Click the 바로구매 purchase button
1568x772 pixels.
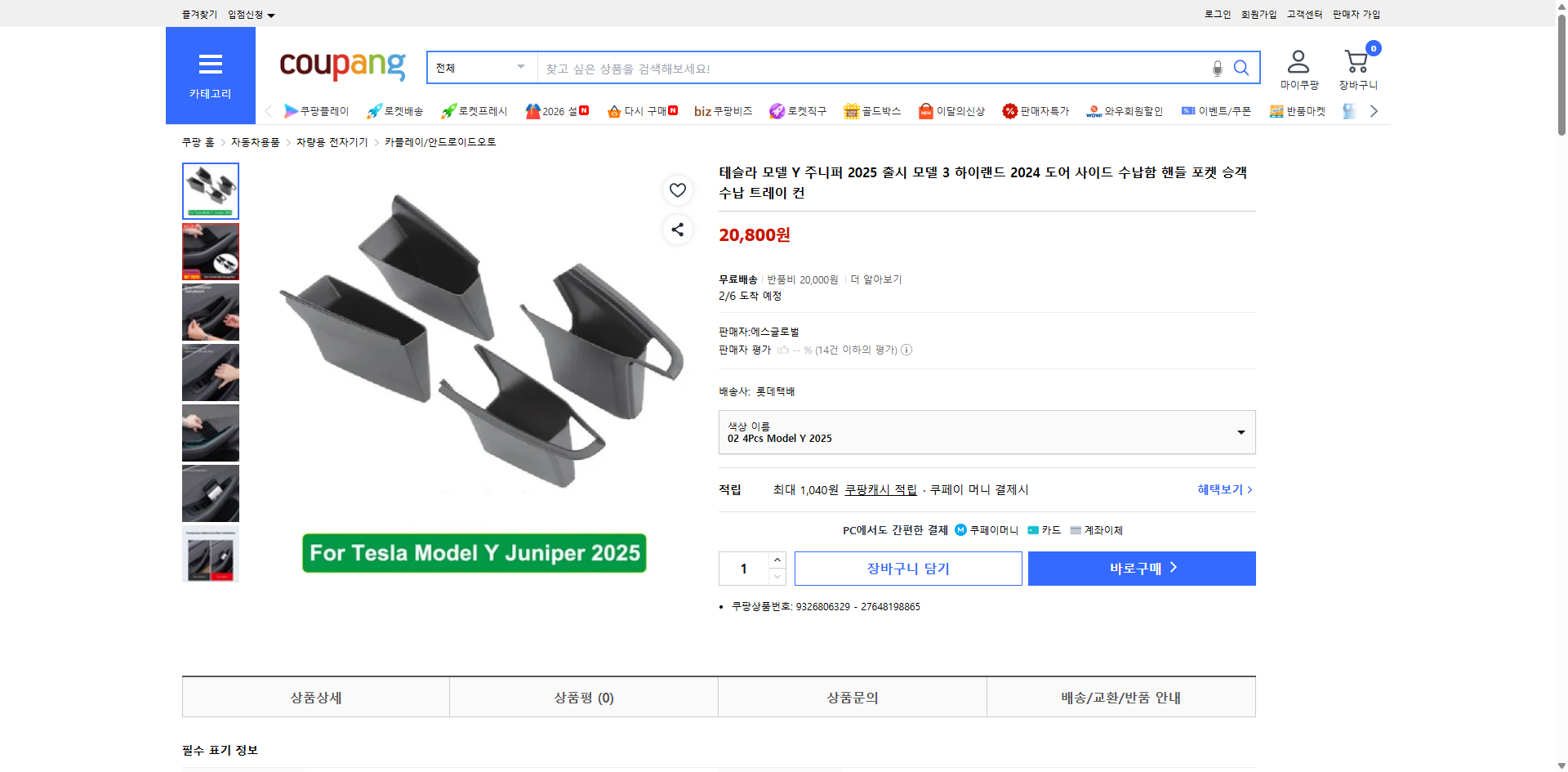(x=1141, y=568)
